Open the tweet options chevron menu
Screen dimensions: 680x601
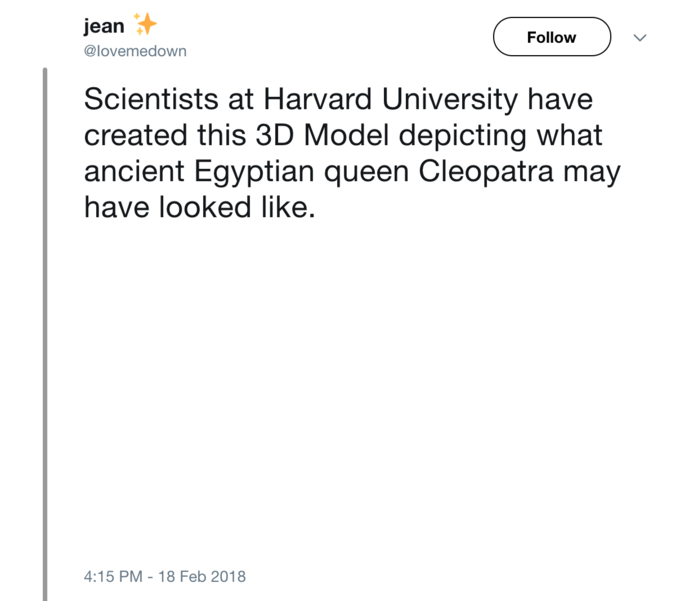pos(640,38)
